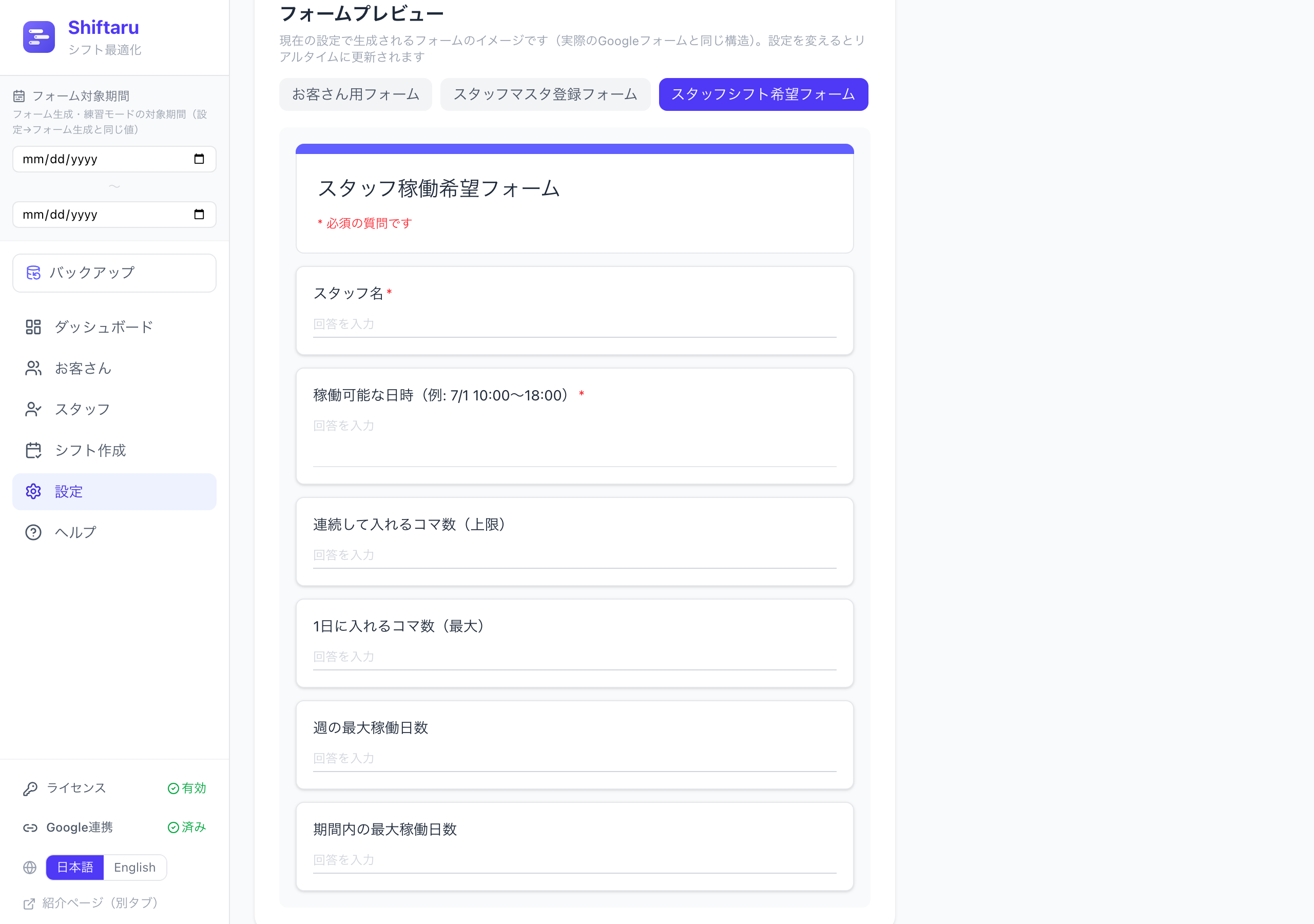This screenshot has width=1314, height=924.
Task: Focus the start date mm/dd/yyyy field
Action: (x=114, y=159)
